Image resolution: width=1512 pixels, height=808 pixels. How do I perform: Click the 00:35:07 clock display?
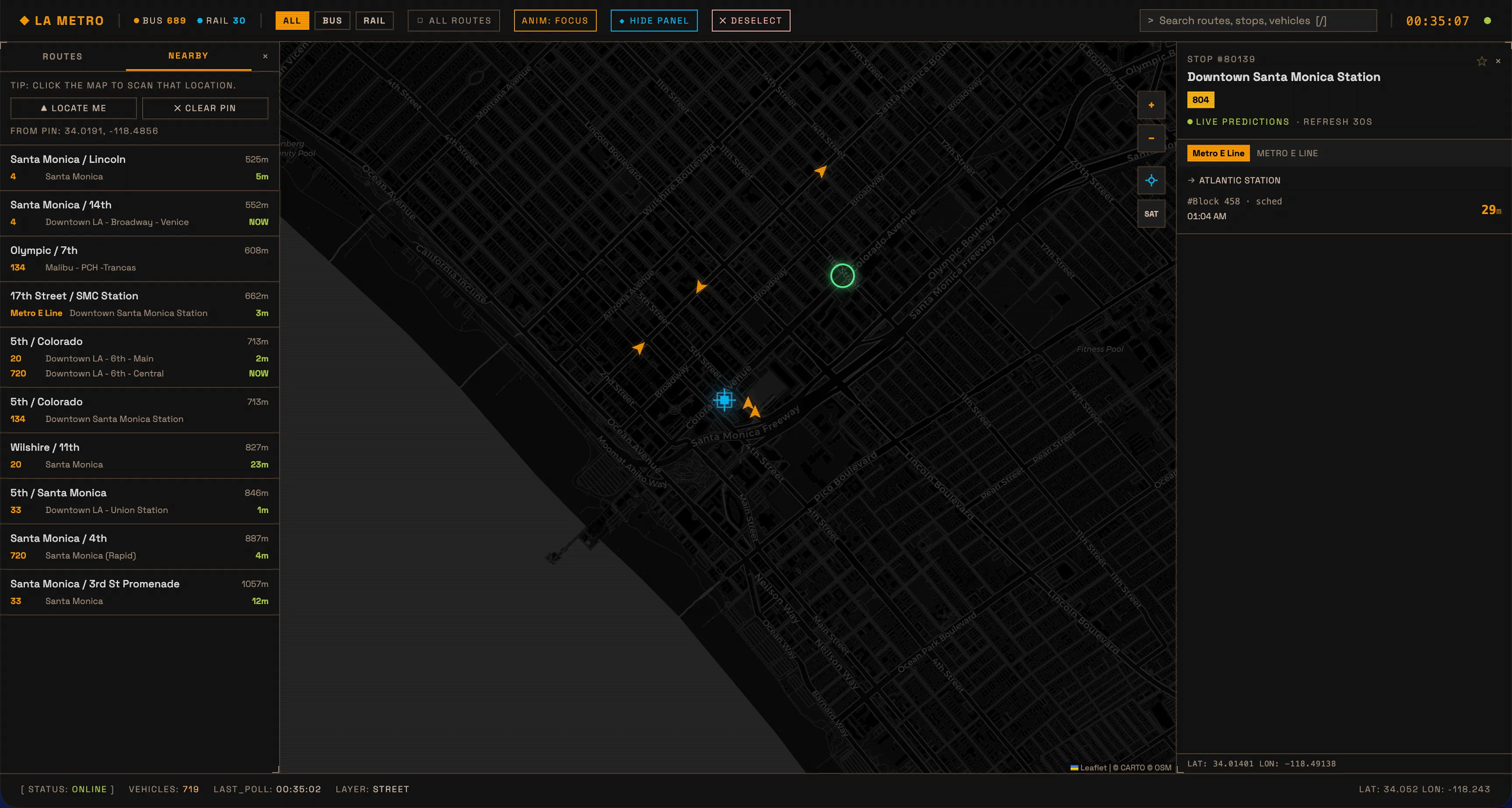pyautogui.click(x=1438, y=21)
